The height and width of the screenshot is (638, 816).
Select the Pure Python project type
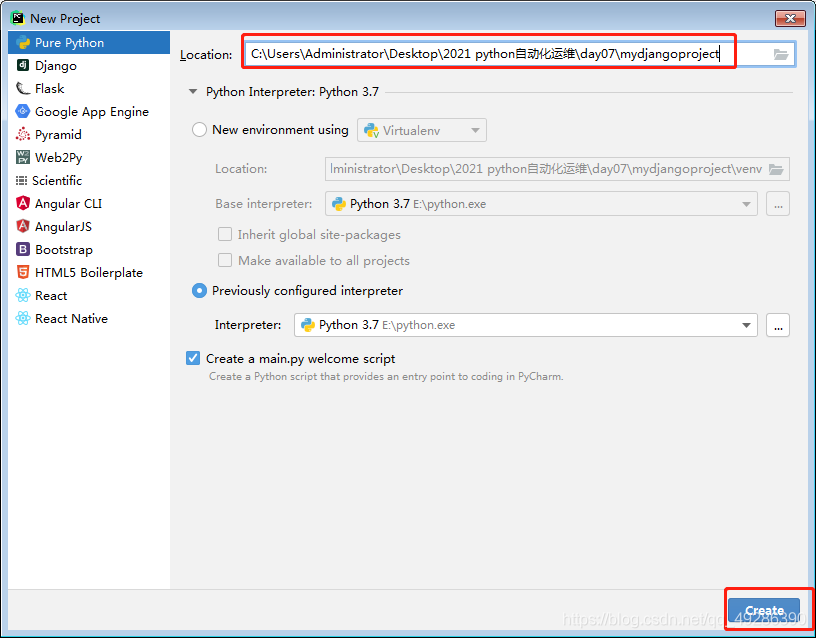88,43
